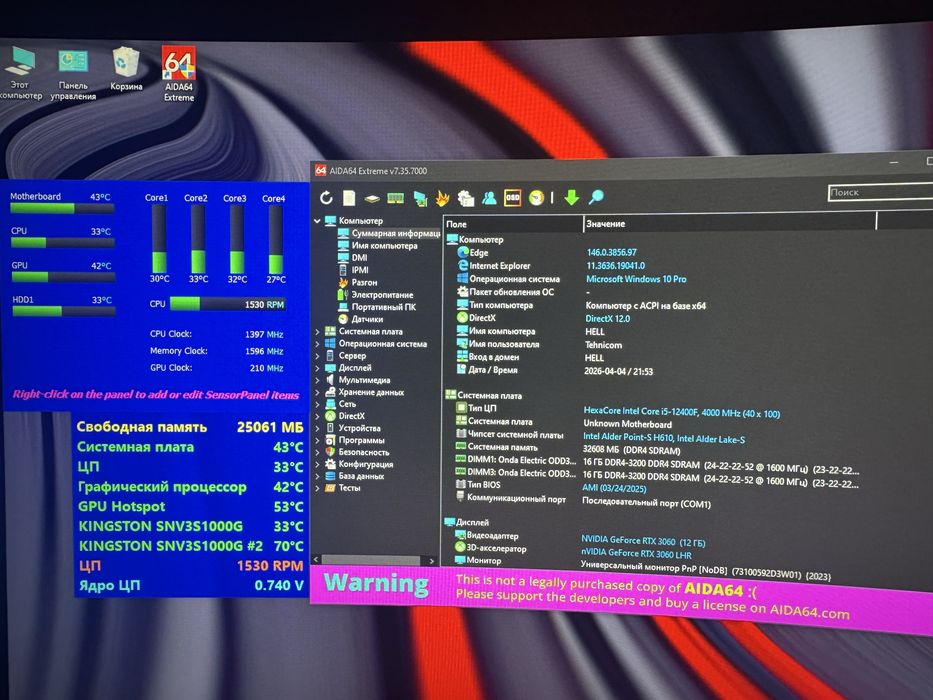Select the Корзина desktop icon
Viewport: 933px width, 700px height.
(x=126, y=68)
